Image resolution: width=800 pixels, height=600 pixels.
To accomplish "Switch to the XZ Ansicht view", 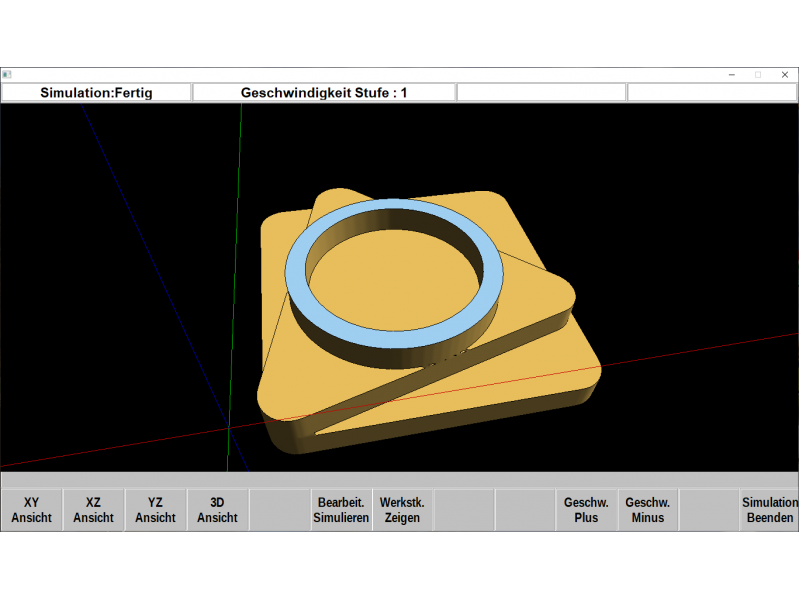I will coord(93,509).
